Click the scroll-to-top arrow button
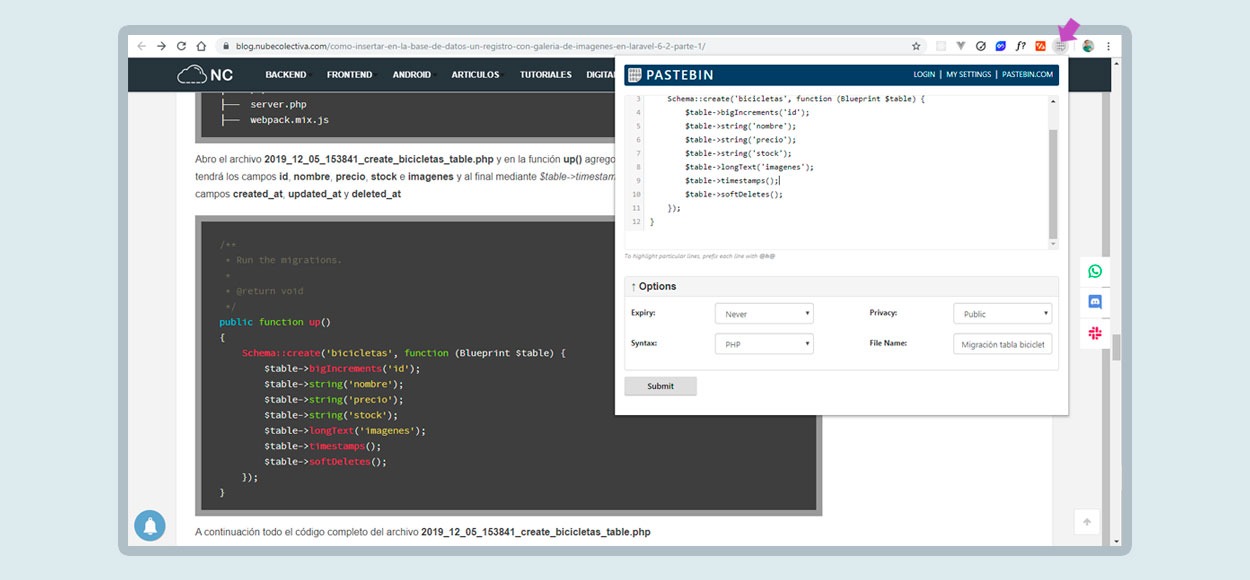 pos(1087,522)
